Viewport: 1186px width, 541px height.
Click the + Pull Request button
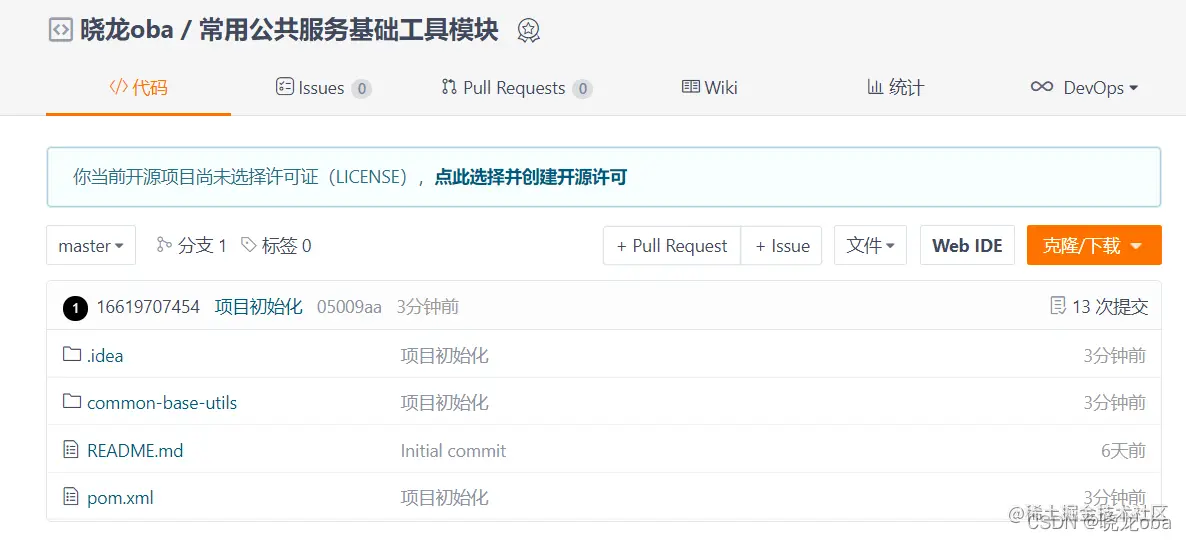coord(672,245)
